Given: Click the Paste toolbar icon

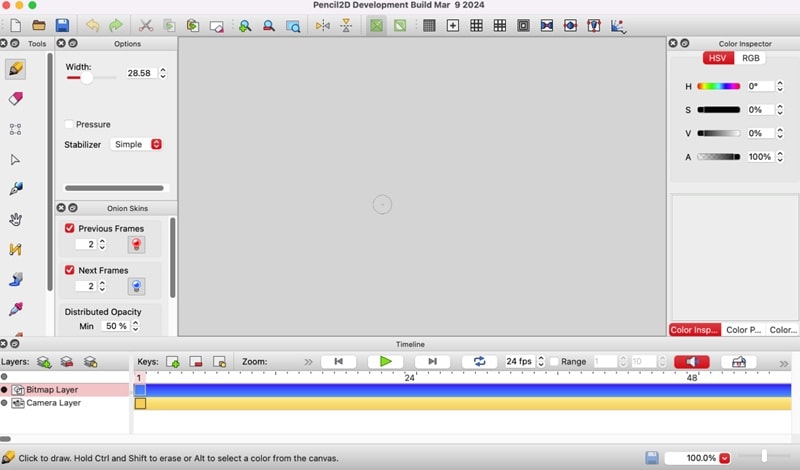Looking at the screenshot, I should point(193,26).
